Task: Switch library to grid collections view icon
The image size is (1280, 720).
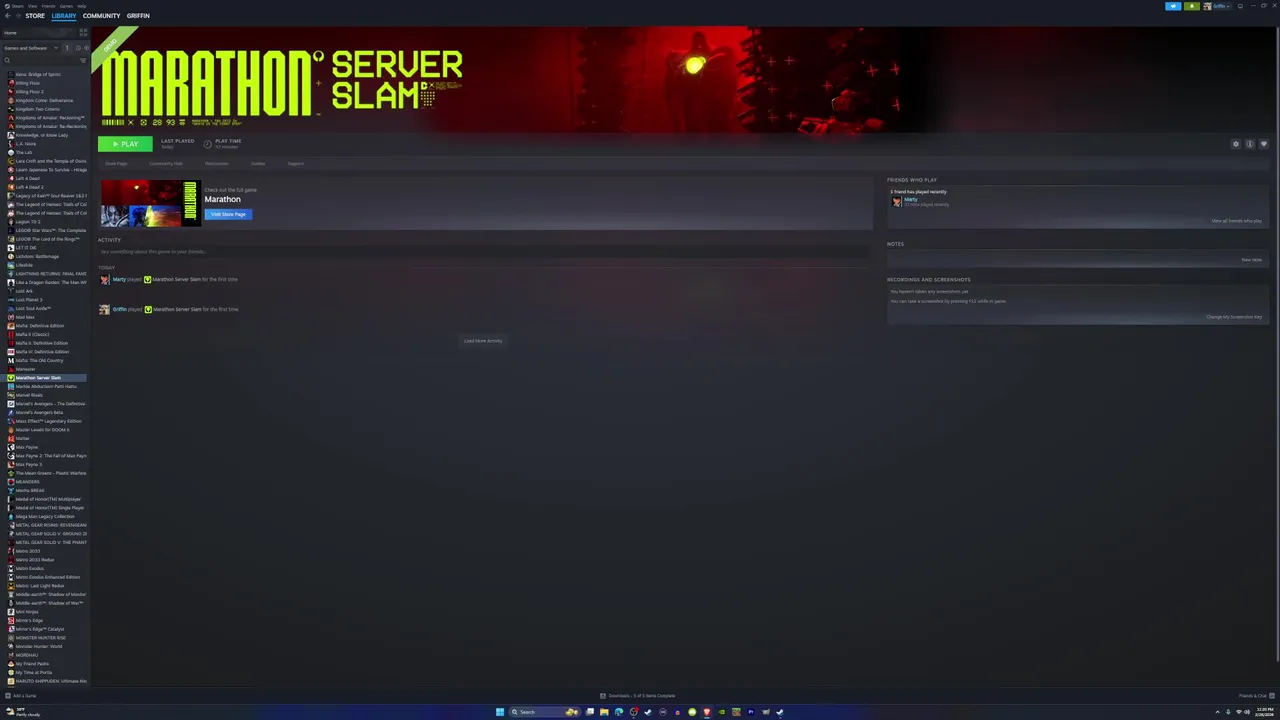Action: click(x=83, y=33)
